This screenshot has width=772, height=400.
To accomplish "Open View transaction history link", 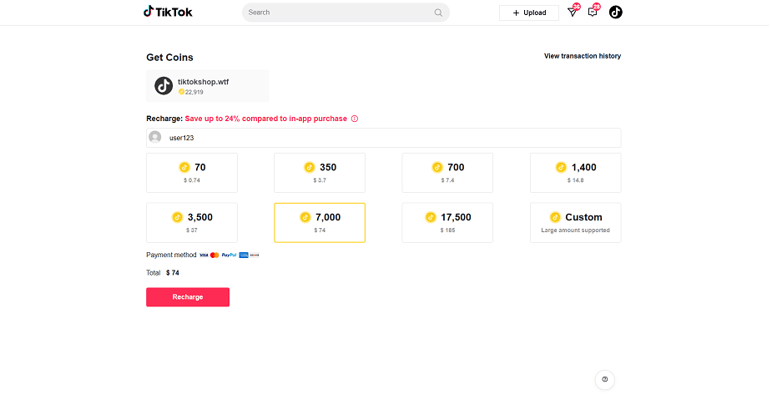I will coord(582,56).
